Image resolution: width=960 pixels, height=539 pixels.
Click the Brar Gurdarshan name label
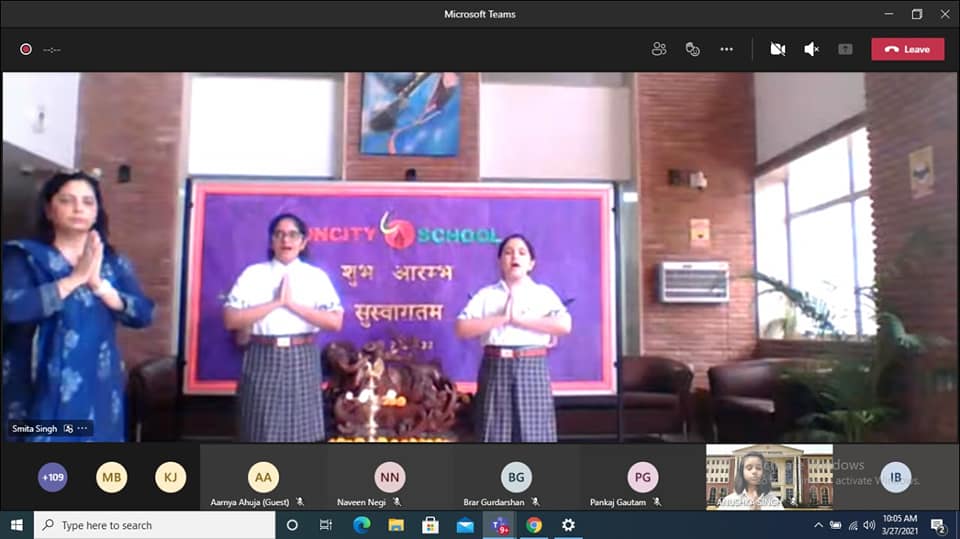[x=493, y=502]
